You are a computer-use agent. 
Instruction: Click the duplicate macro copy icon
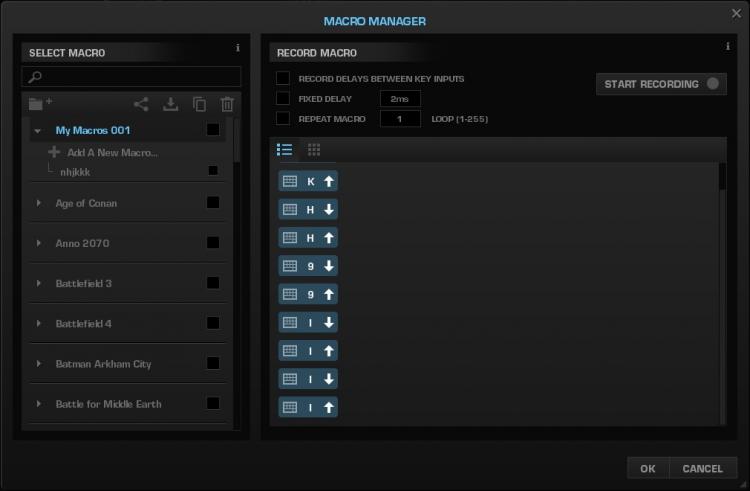tap(199, 104)
